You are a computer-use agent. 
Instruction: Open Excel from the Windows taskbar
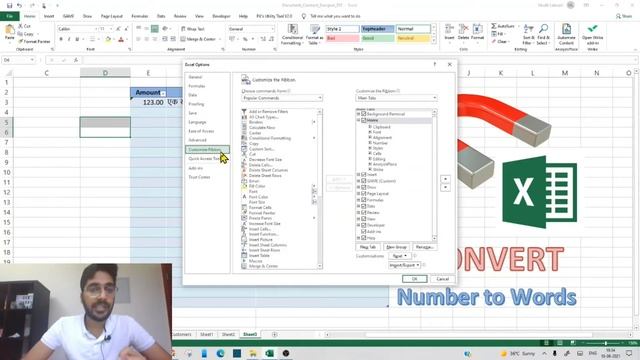click(269, 353)
